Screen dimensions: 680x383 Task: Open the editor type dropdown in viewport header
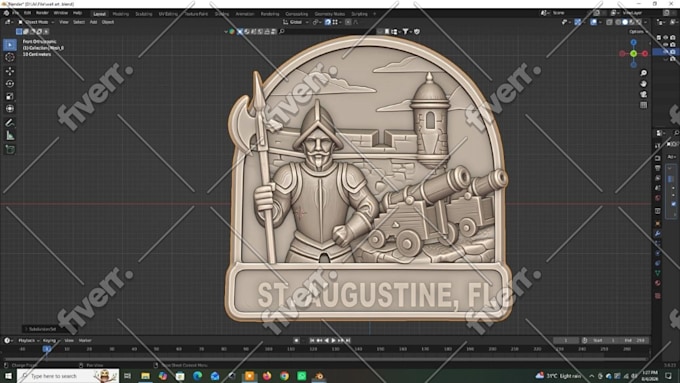click(x=9, y=22)
